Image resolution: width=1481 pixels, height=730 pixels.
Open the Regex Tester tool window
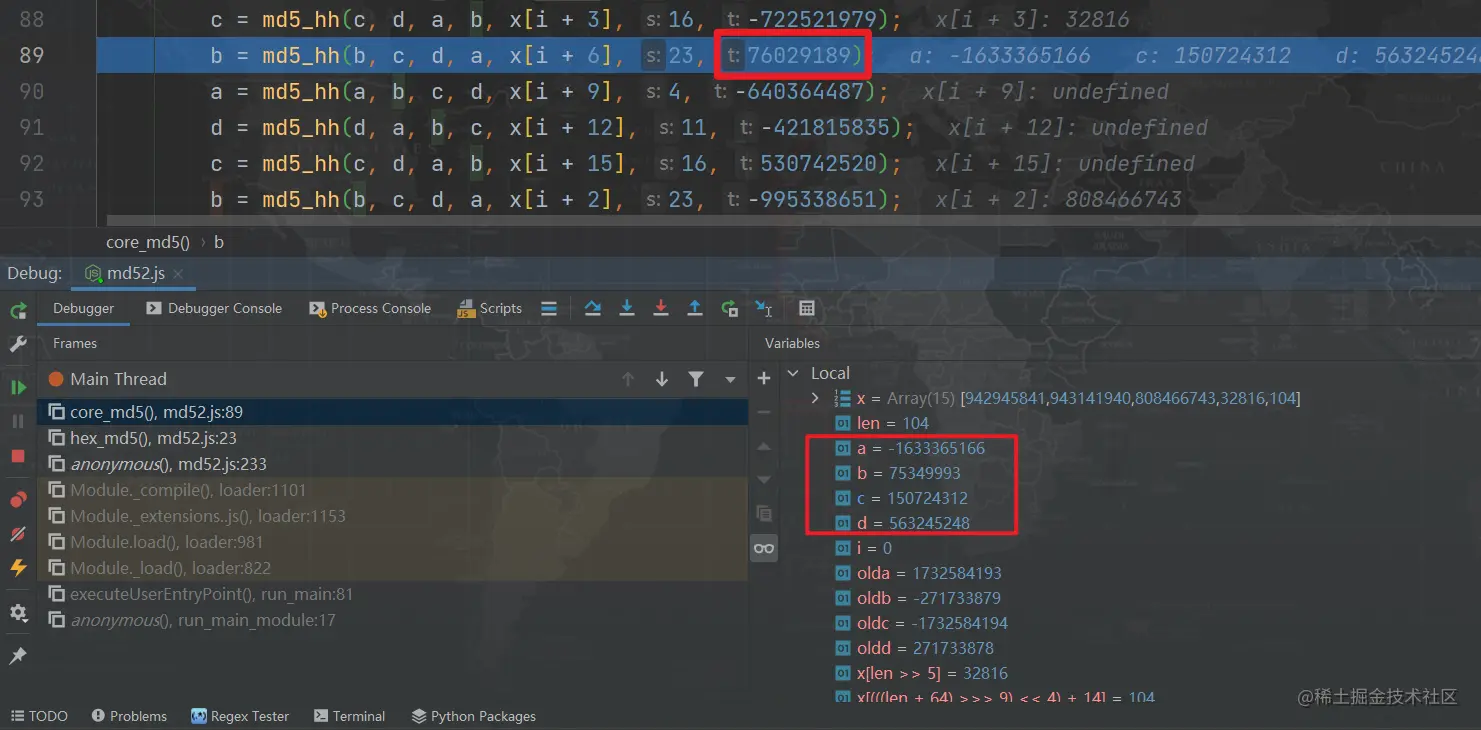[x=240, y=716]
